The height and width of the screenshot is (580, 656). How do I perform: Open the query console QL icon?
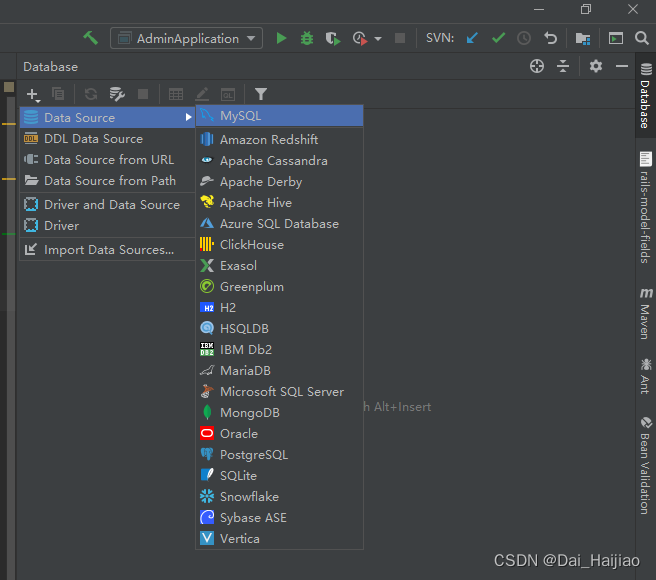pos(228,95)
